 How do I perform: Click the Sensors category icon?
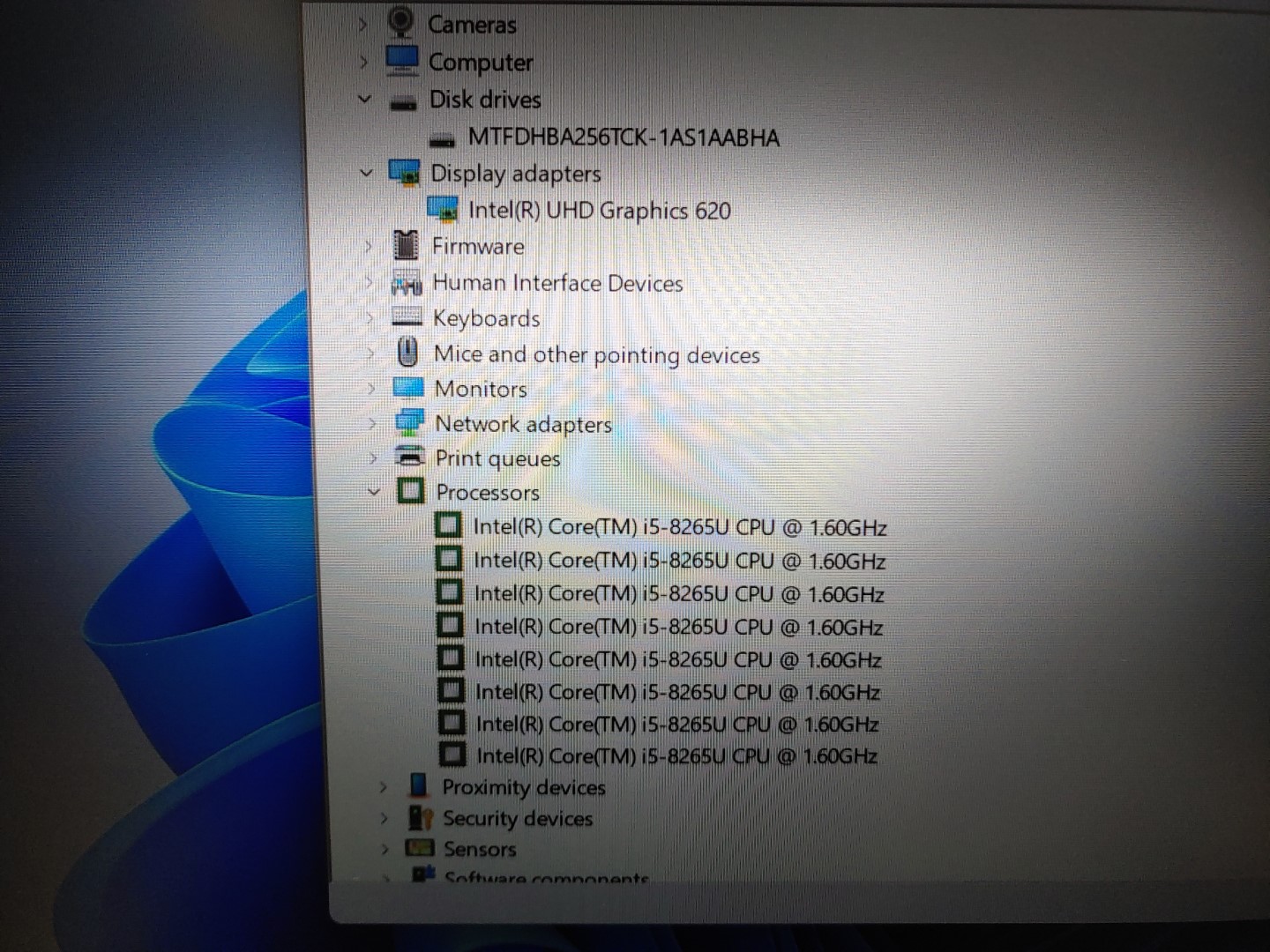point(419,848)
